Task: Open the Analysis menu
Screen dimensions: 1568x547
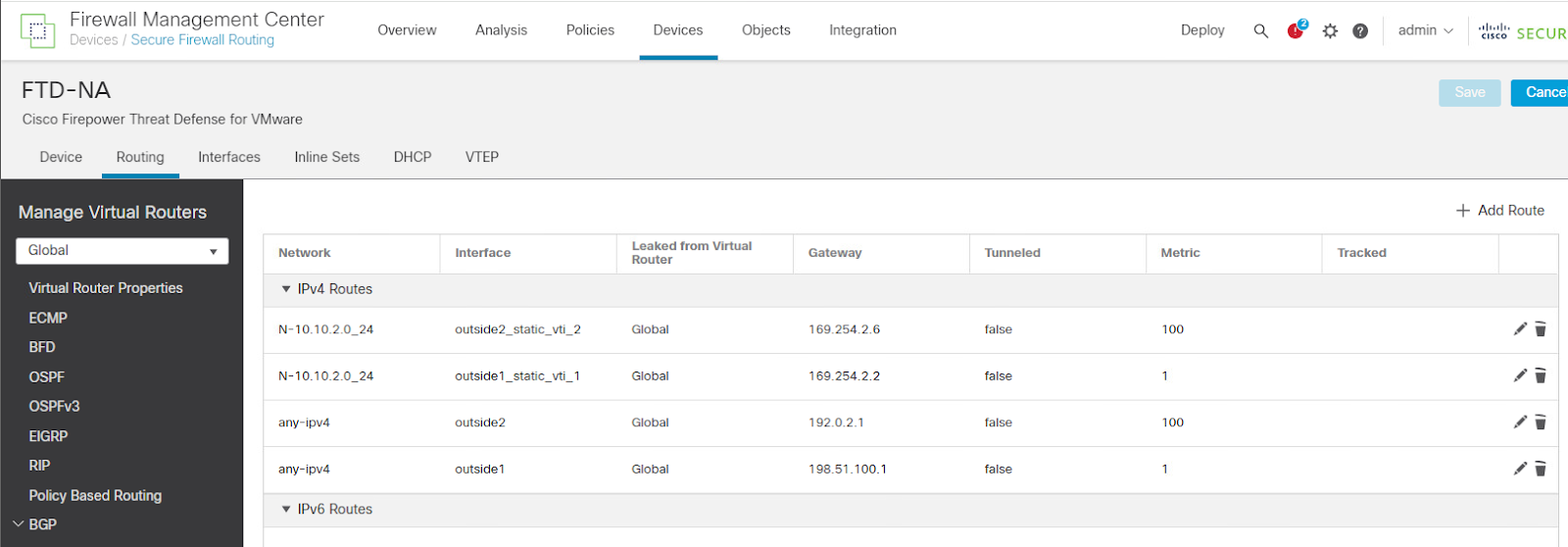Action: pyautogui.click(x=501, y=30)
